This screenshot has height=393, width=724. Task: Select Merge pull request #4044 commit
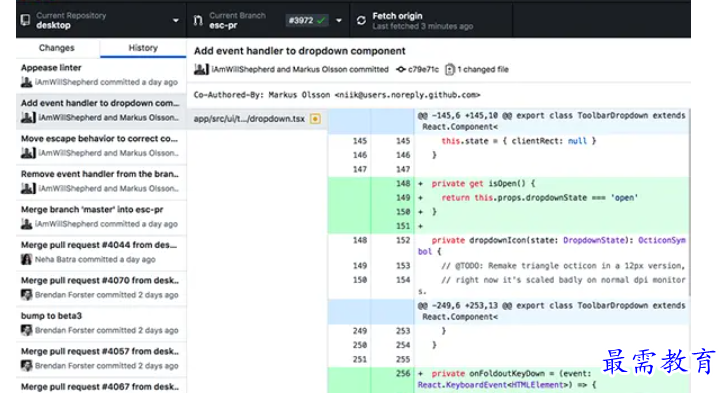(101, 252)
